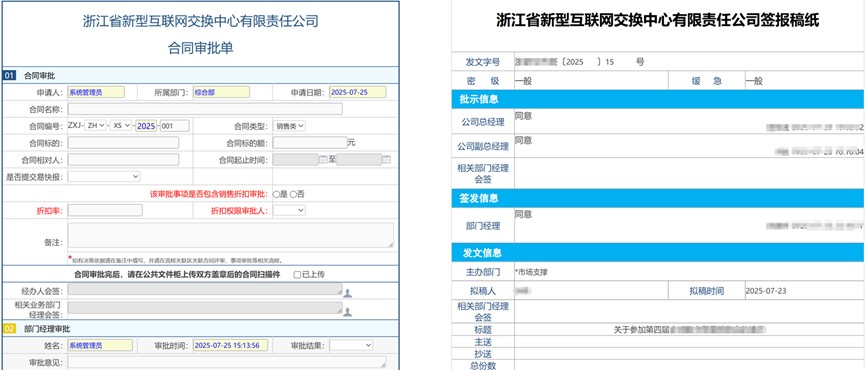Click the 合同标的额 amount field
The width and height of the screenshot is (865, 370).
pyautogui.click(x=310, y=143)
